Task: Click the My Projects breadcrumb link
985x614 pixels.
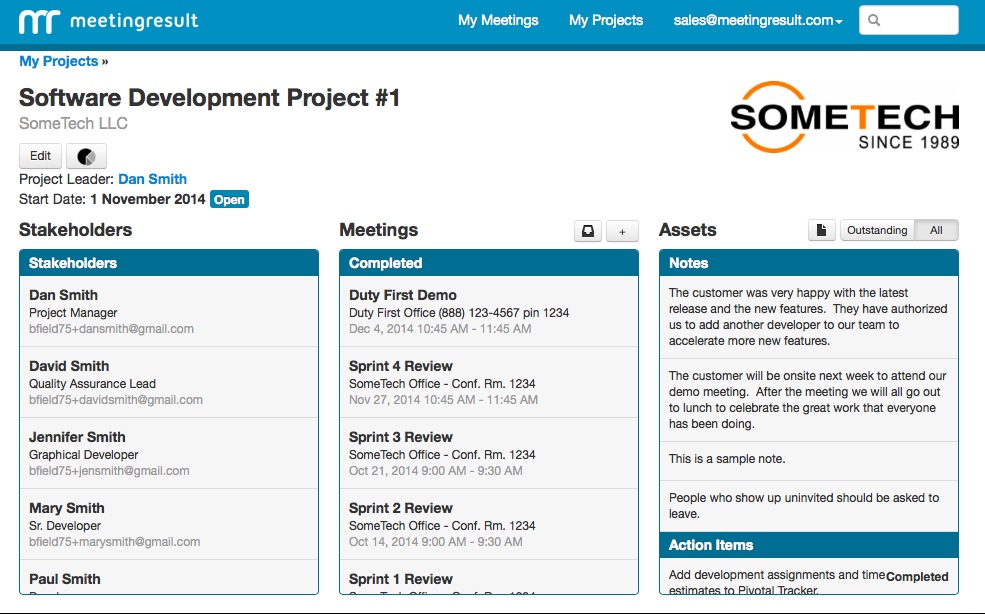Action: pos(58,61)
